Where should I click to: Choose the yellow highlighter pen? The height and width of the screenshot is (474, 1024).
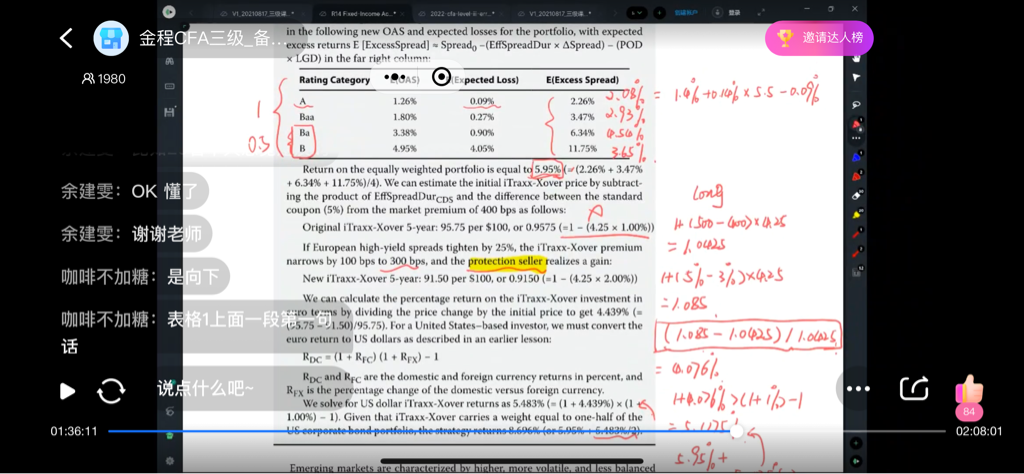coord(856,213)
